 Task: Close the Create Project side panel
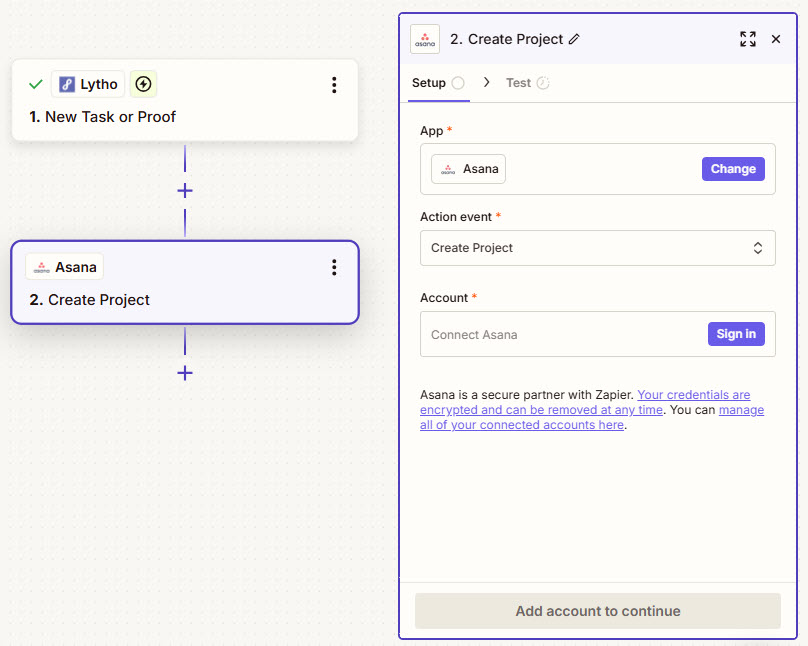coord(776,39)
